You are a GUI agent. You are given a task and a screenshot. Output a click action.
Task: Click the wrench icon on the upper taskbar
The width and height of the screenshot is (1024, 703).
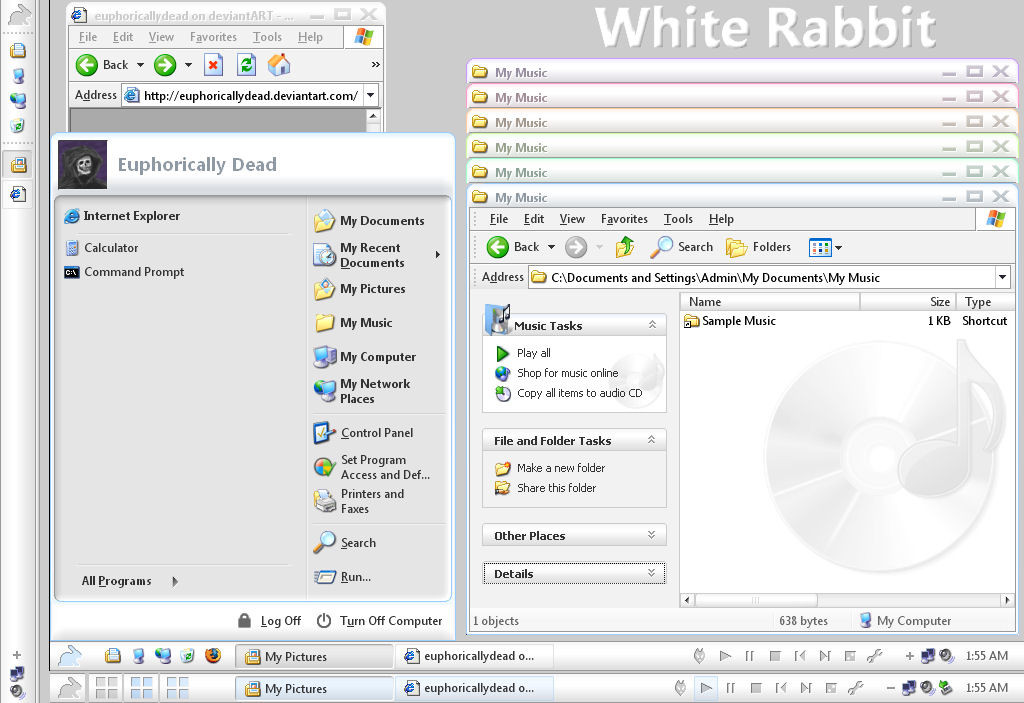tap(874, 656)
